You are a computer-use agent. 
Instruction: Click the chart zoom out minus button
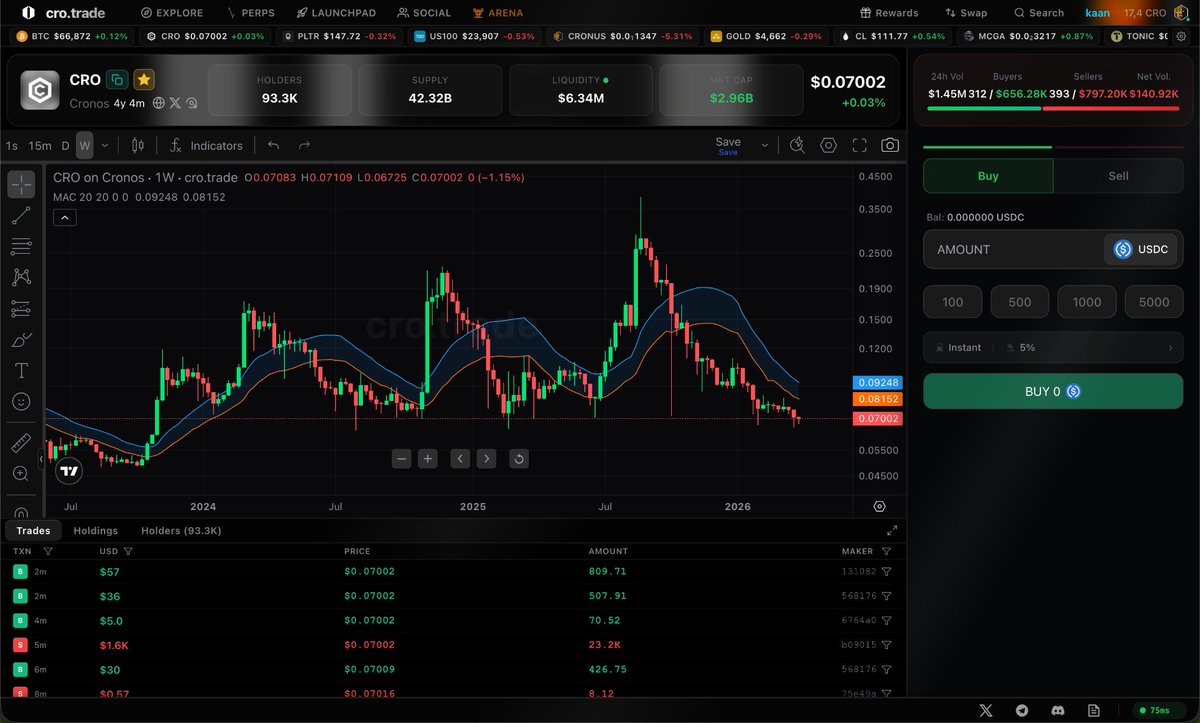[x=402, y=459]
